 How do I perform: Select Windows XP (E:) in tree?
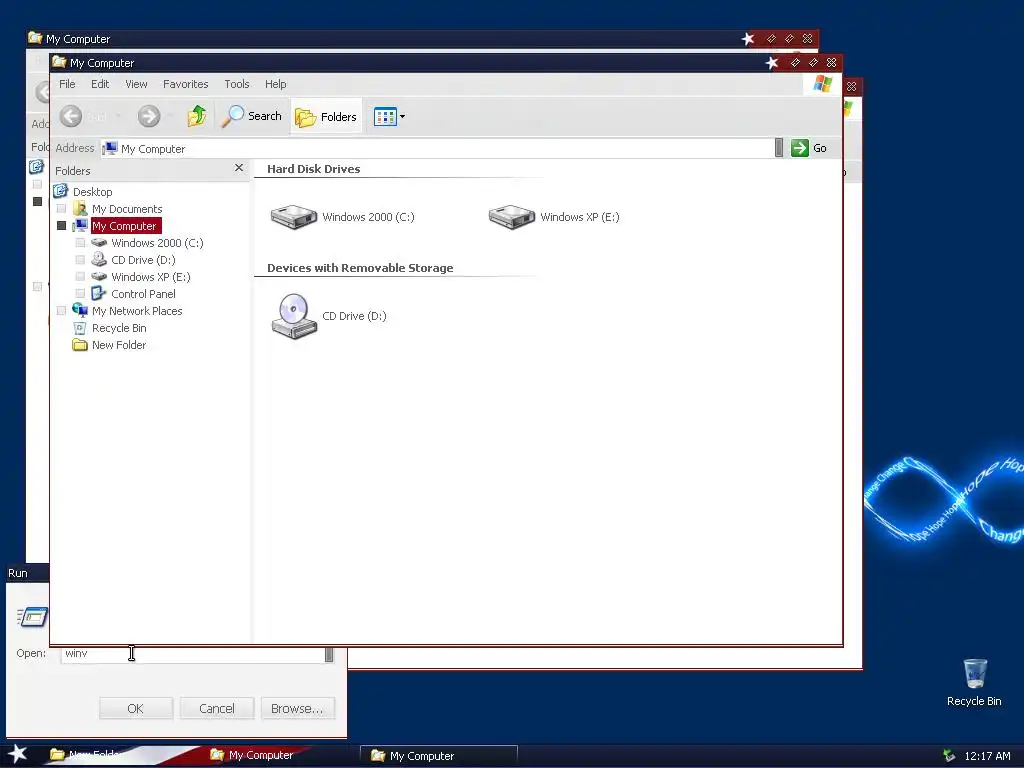pyautogui.click(x=151, y=276)
